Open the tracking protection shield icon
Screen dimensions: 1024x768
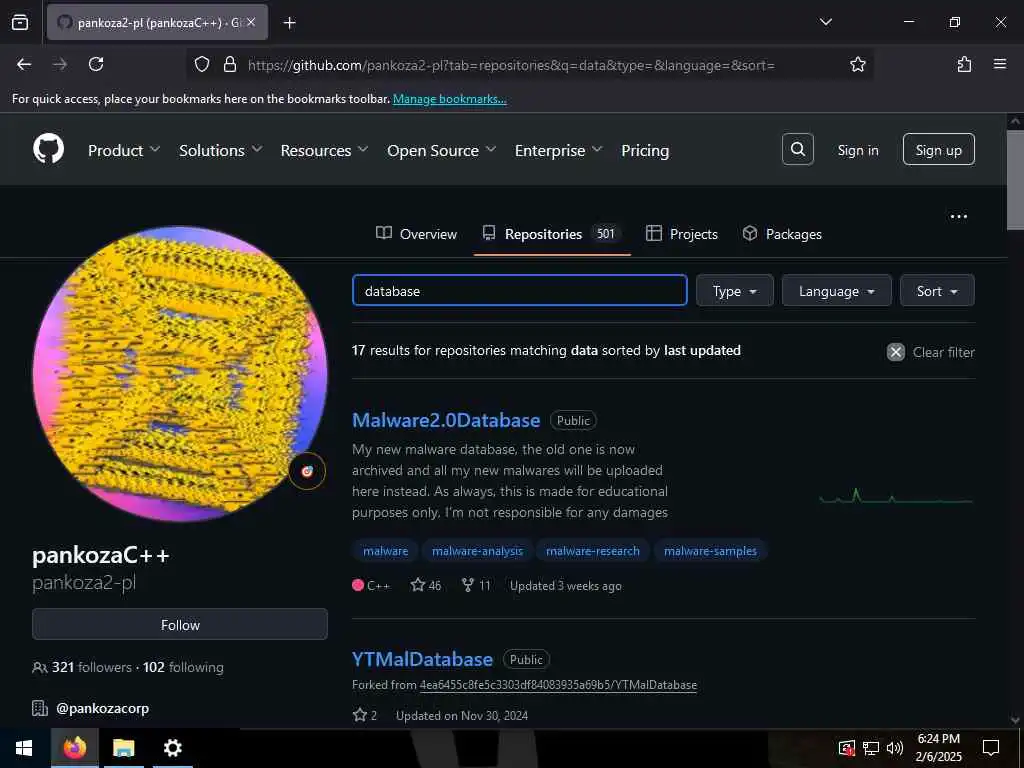tap(202, 64)
